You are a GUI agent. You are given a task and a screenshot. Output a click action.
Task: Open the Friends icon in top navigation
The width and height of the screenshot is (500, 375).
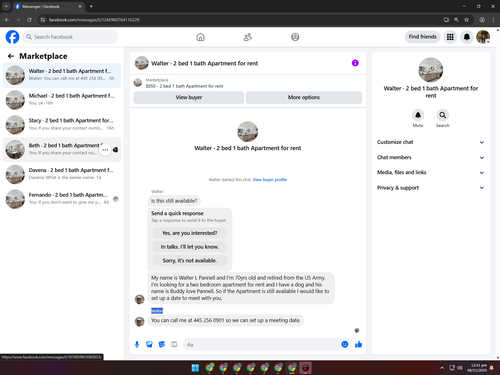click(x=248, y=37)
